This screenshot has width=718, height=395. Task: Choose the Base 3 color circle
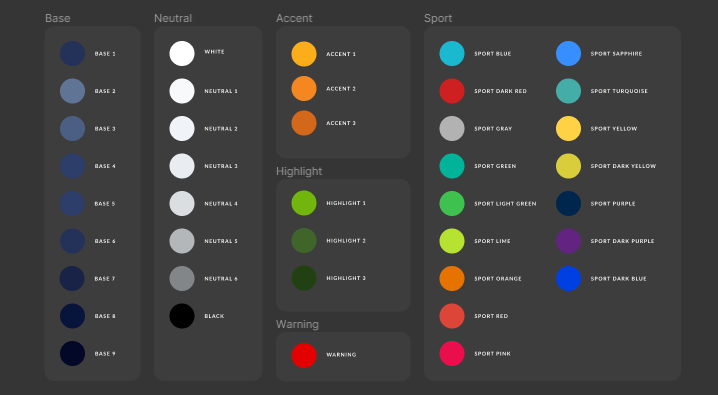coord(72,129)
